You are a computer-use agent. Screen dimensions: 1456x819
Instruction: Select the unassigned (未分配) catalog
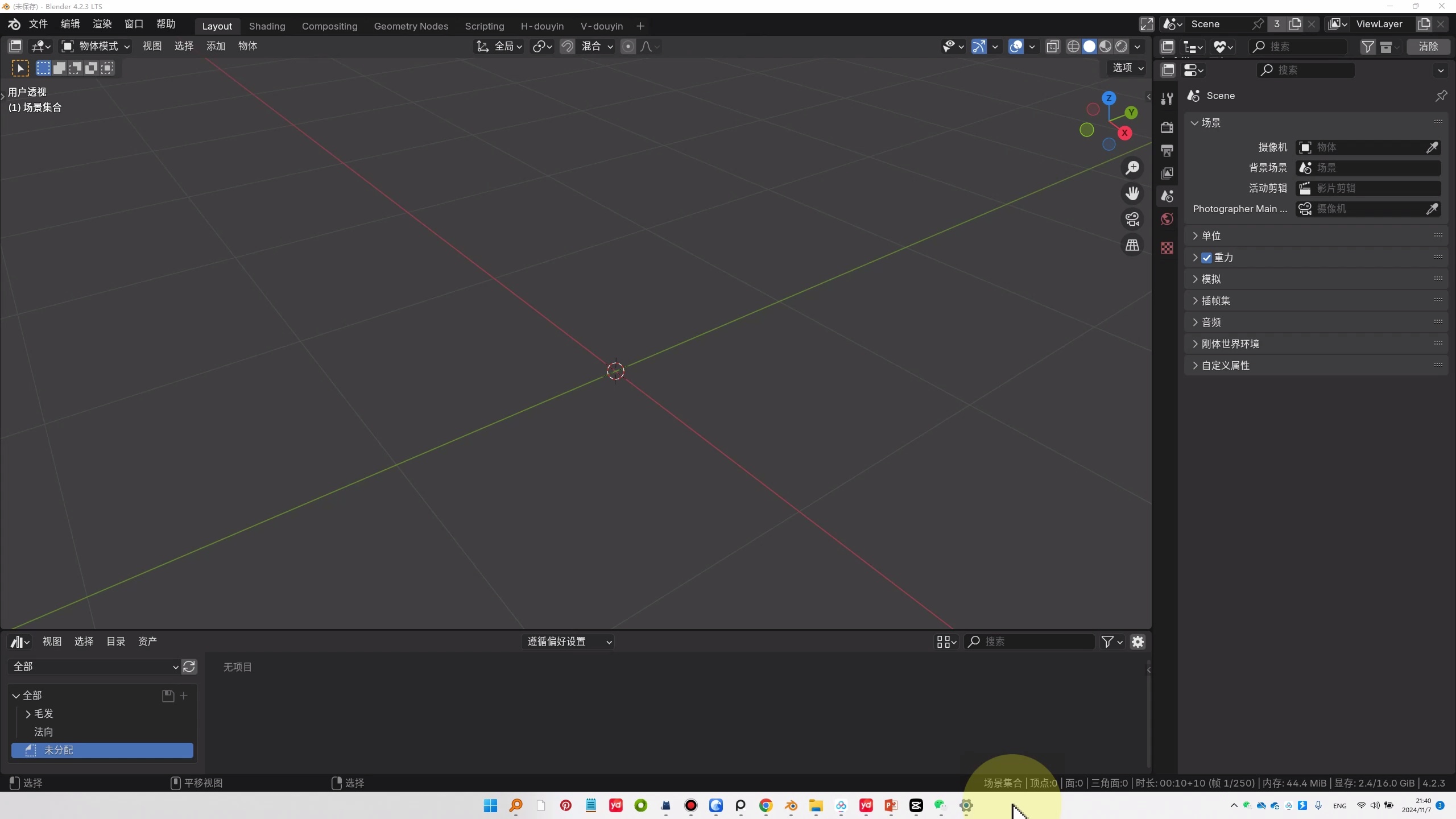click(x=102, y=750)
